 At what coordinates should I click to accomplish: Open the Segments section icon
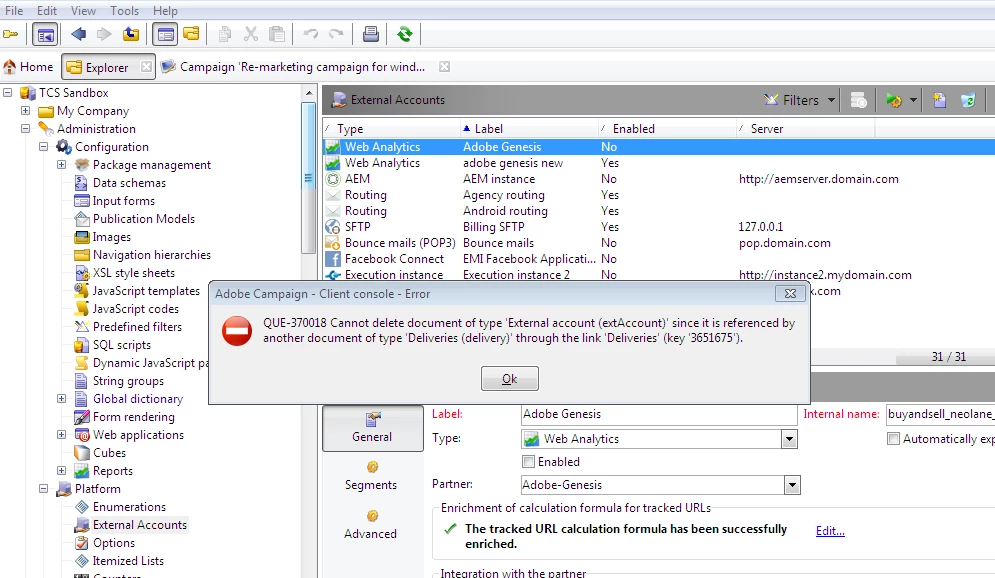(372, 467)
